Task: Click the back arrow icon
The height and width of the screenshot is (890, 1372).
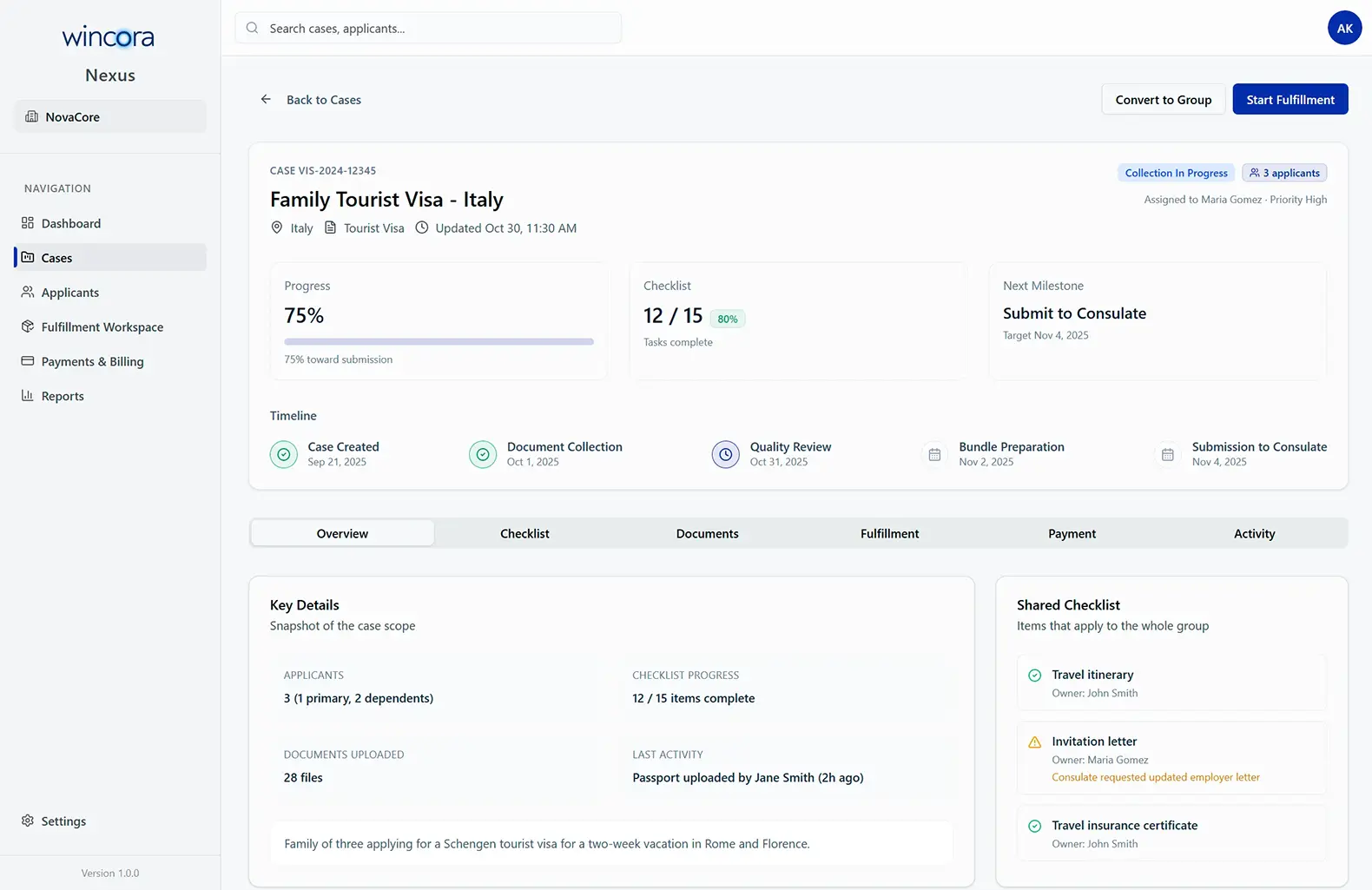Action: 266,100
